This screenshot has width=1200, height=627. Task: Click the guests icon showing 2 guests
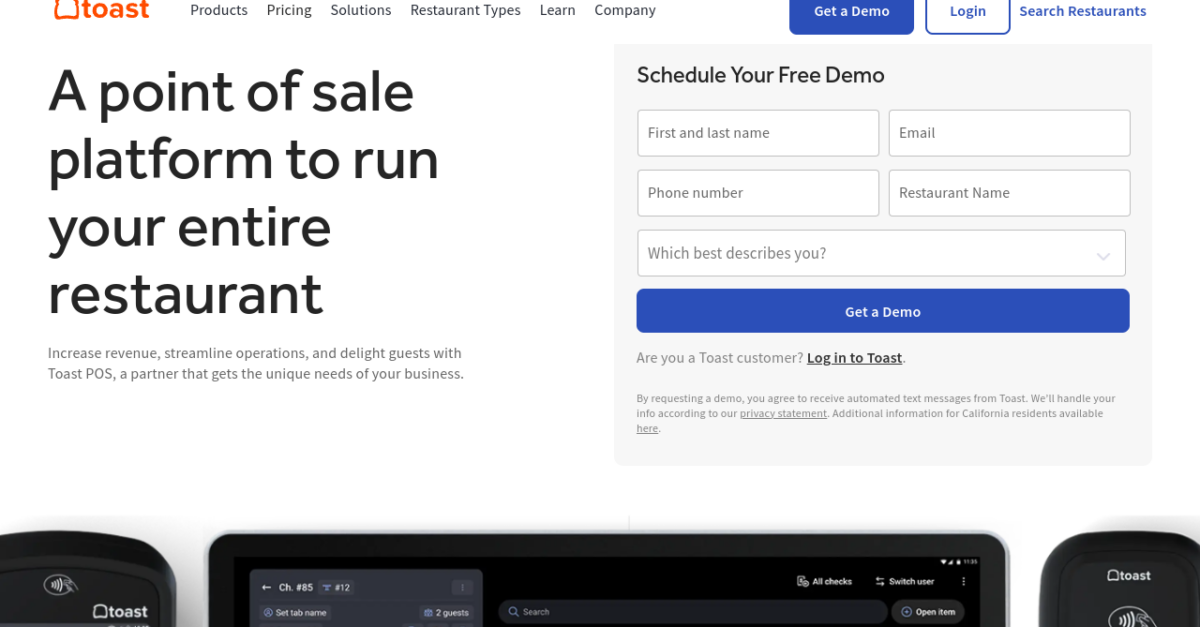click(428, 611)
